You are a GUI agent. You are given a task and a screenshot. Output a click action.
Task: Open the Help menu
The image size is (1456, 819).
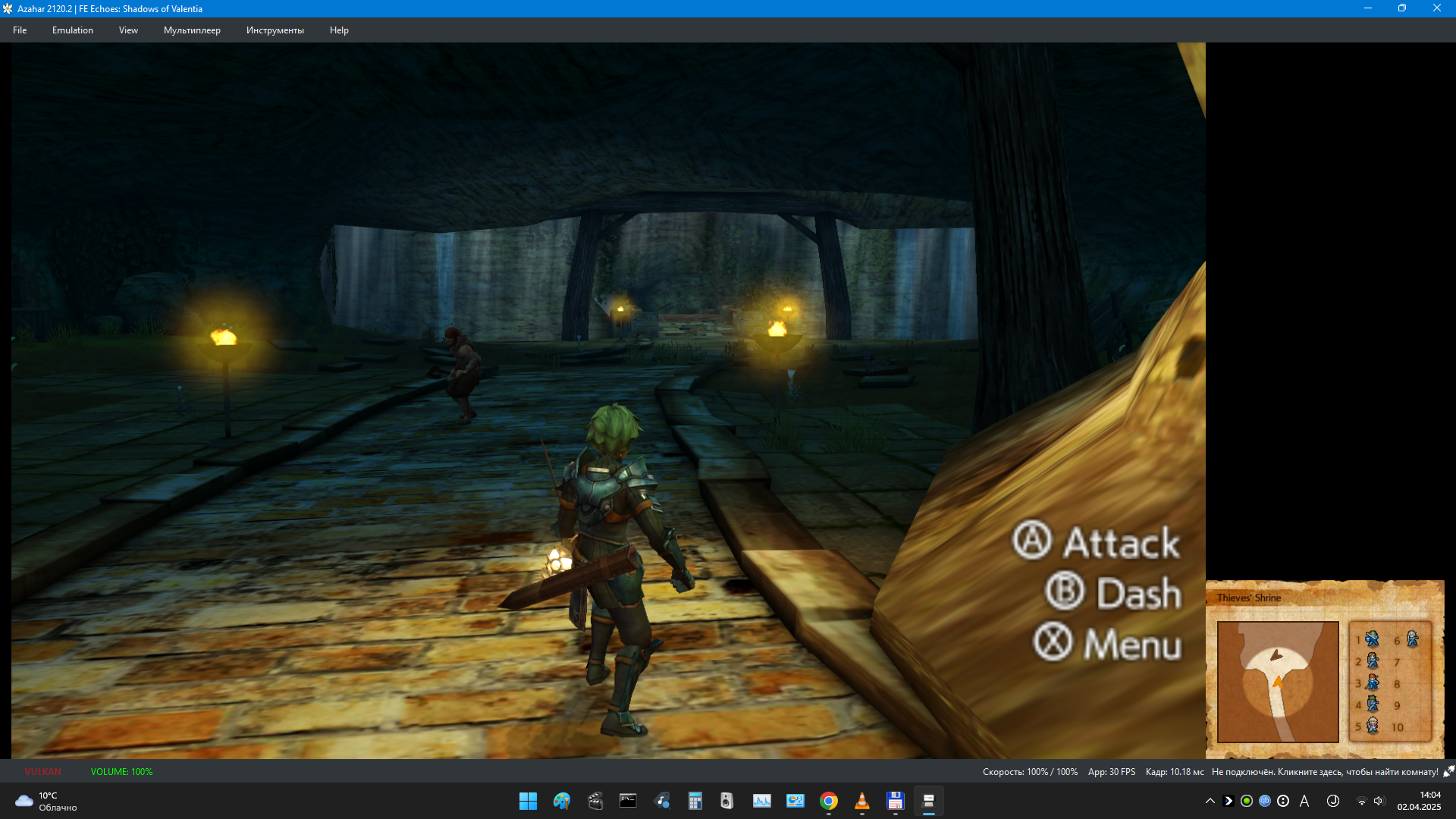(339, 30)
